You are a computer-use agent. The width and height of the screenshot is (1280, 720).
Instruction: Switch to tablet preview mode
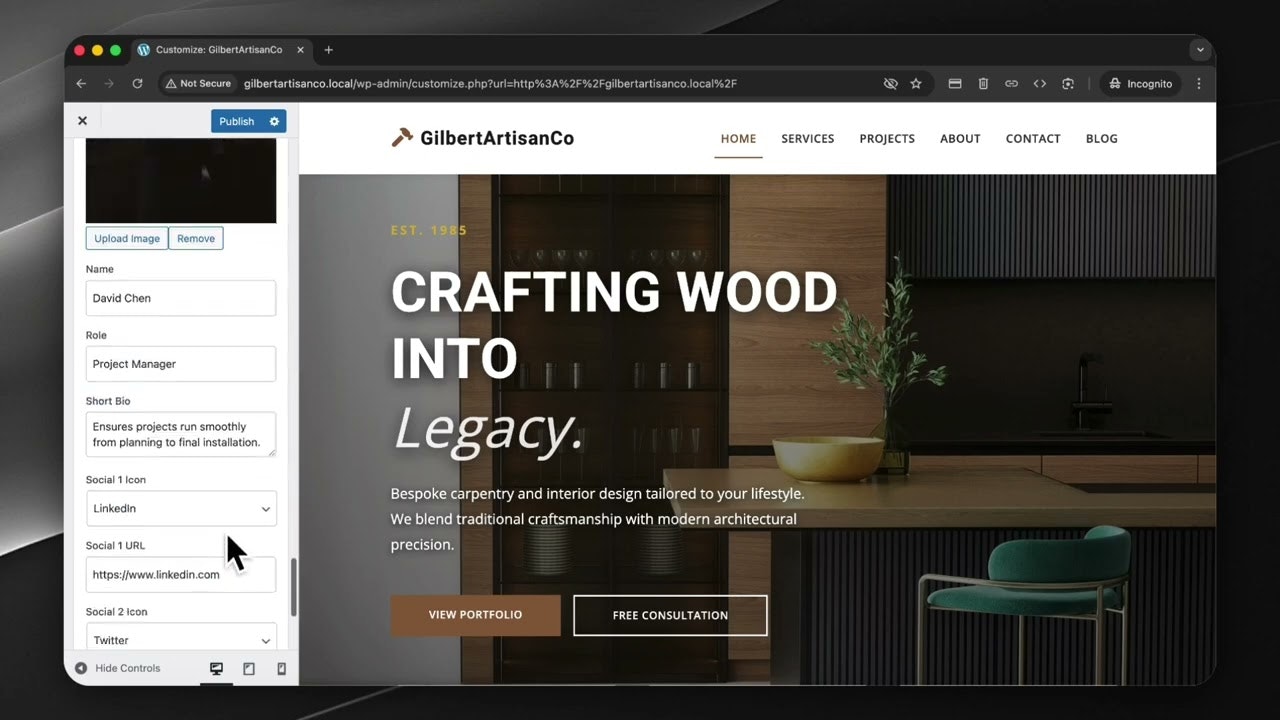248,668
